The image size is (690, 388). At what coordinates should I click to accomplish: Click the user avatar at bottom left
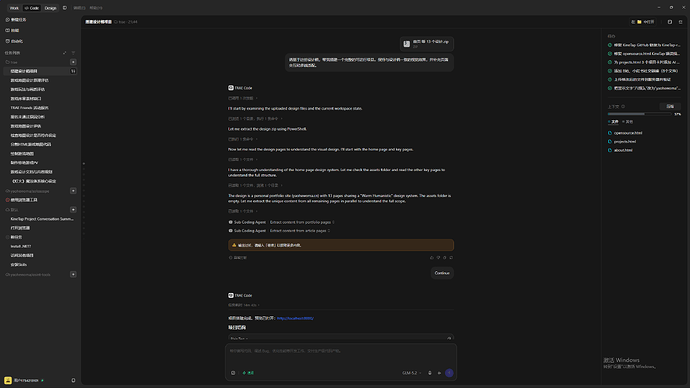click(x=8, y=381)
